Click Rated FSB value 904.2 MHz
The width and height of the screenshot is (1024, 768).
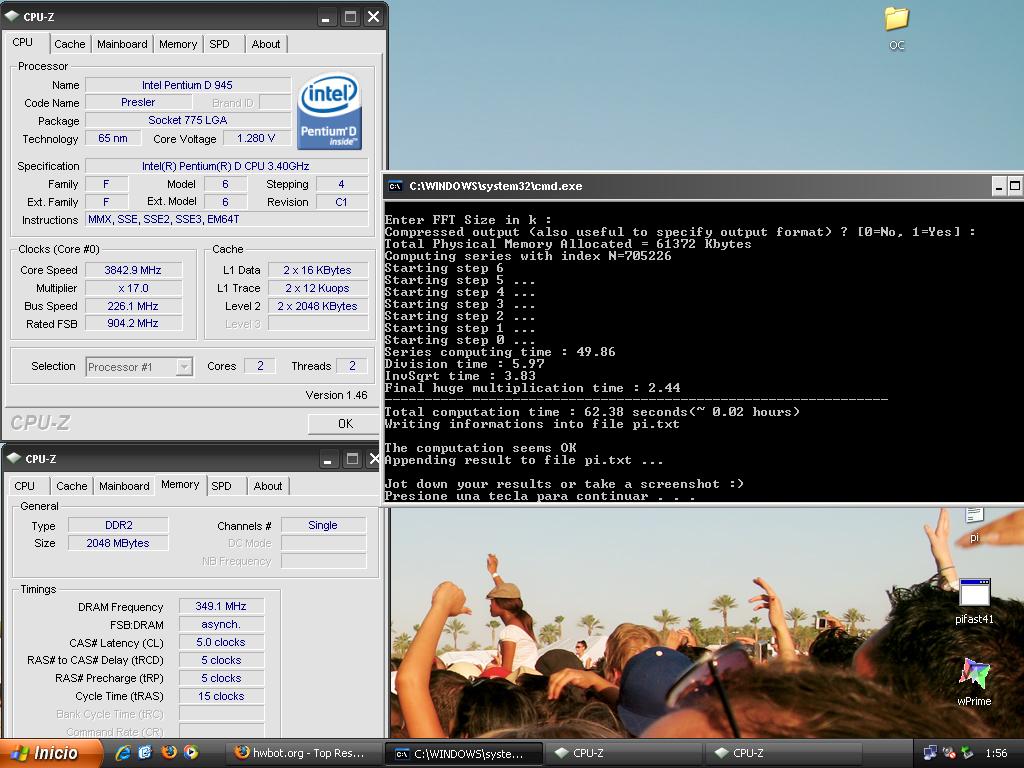point(133,323)
